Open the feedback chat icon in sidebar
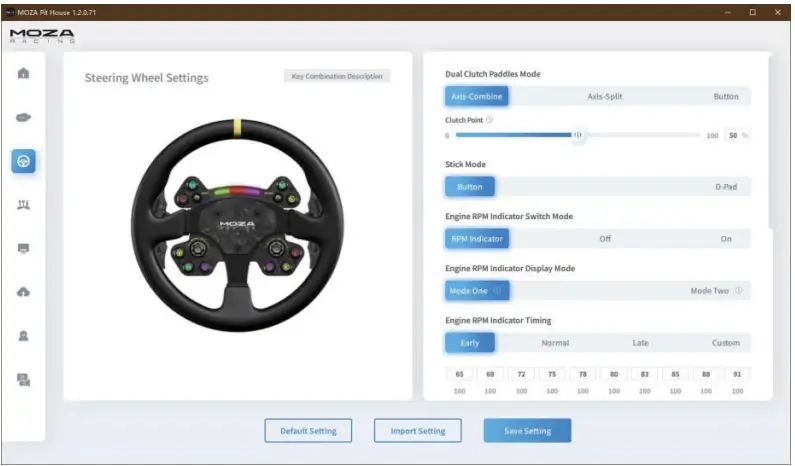 (x=23, y=380)
